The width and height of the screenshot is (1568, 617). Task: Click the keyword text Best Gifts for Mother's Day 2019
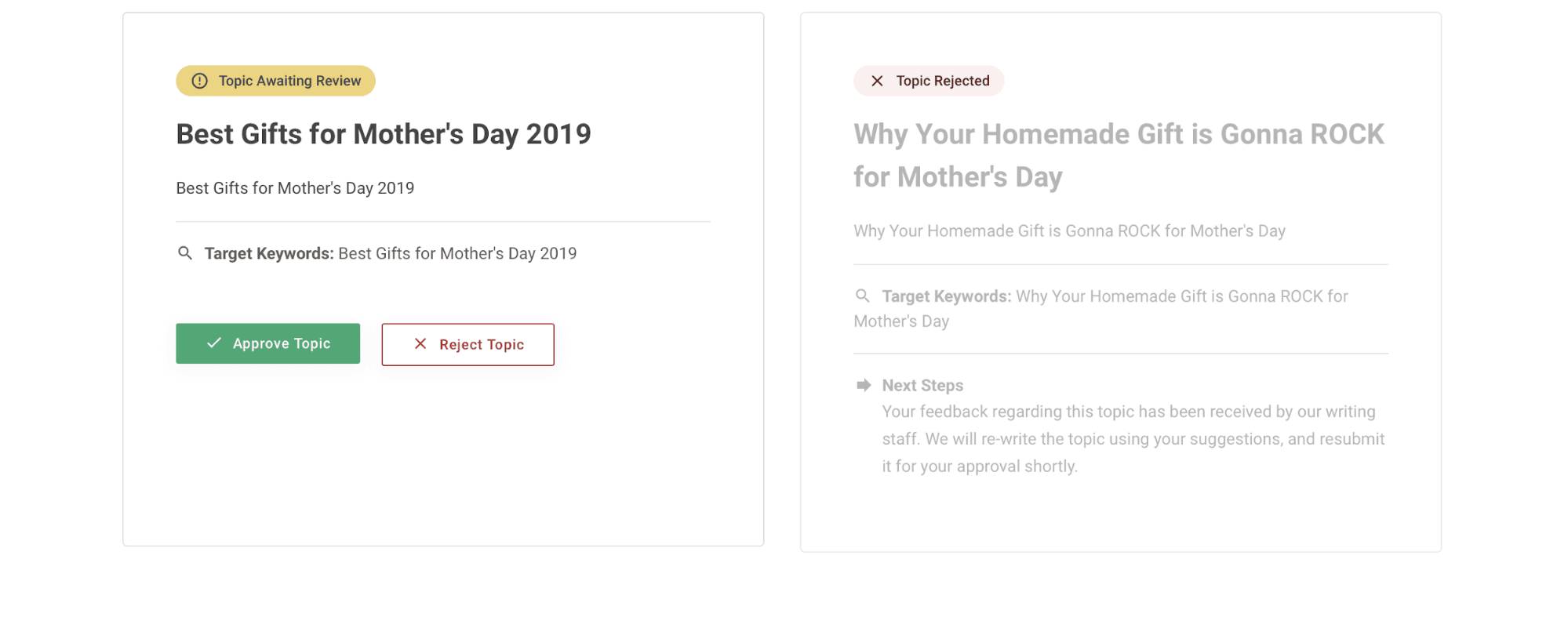pos(457,253)
